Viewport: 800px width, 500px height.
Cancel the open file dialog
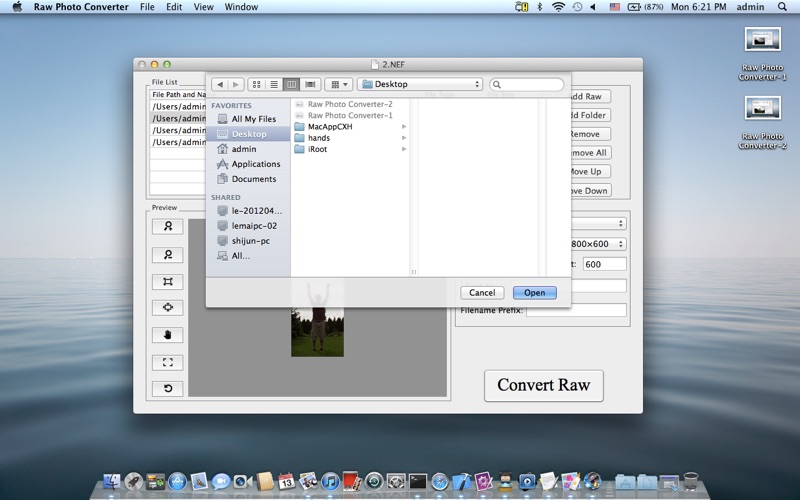482,293
